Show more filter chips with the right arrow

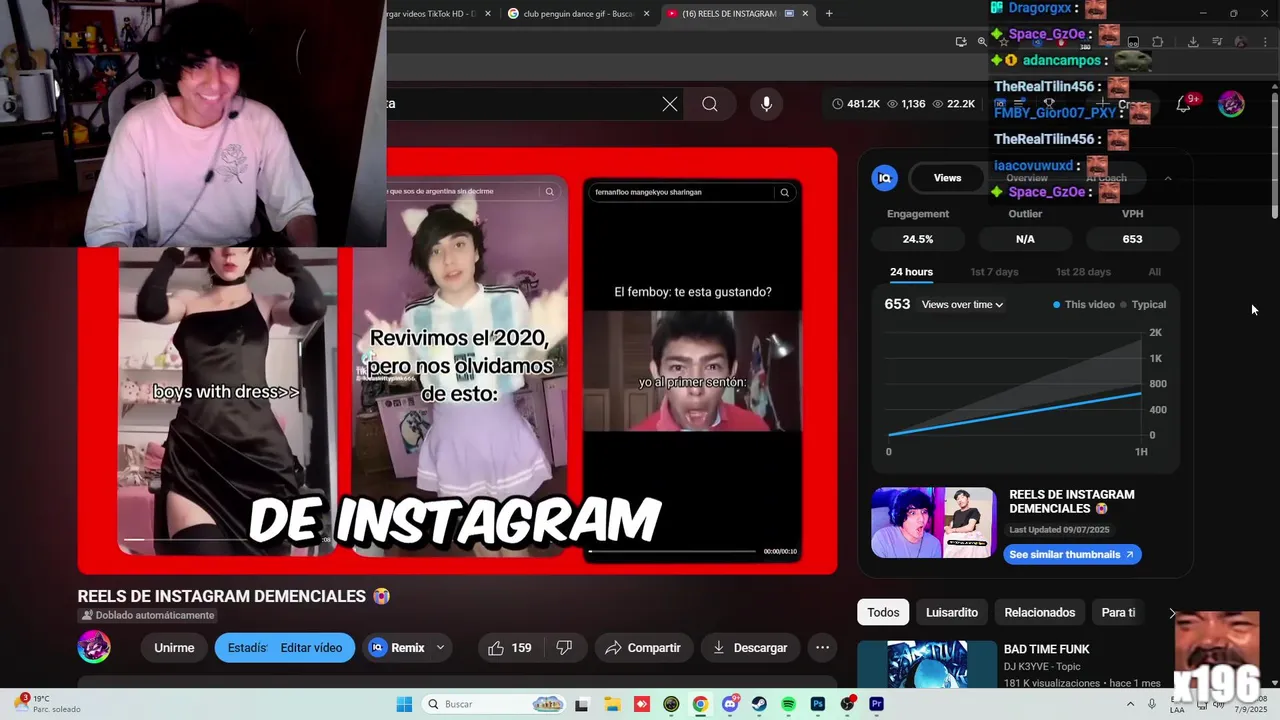coord(1172,613)
